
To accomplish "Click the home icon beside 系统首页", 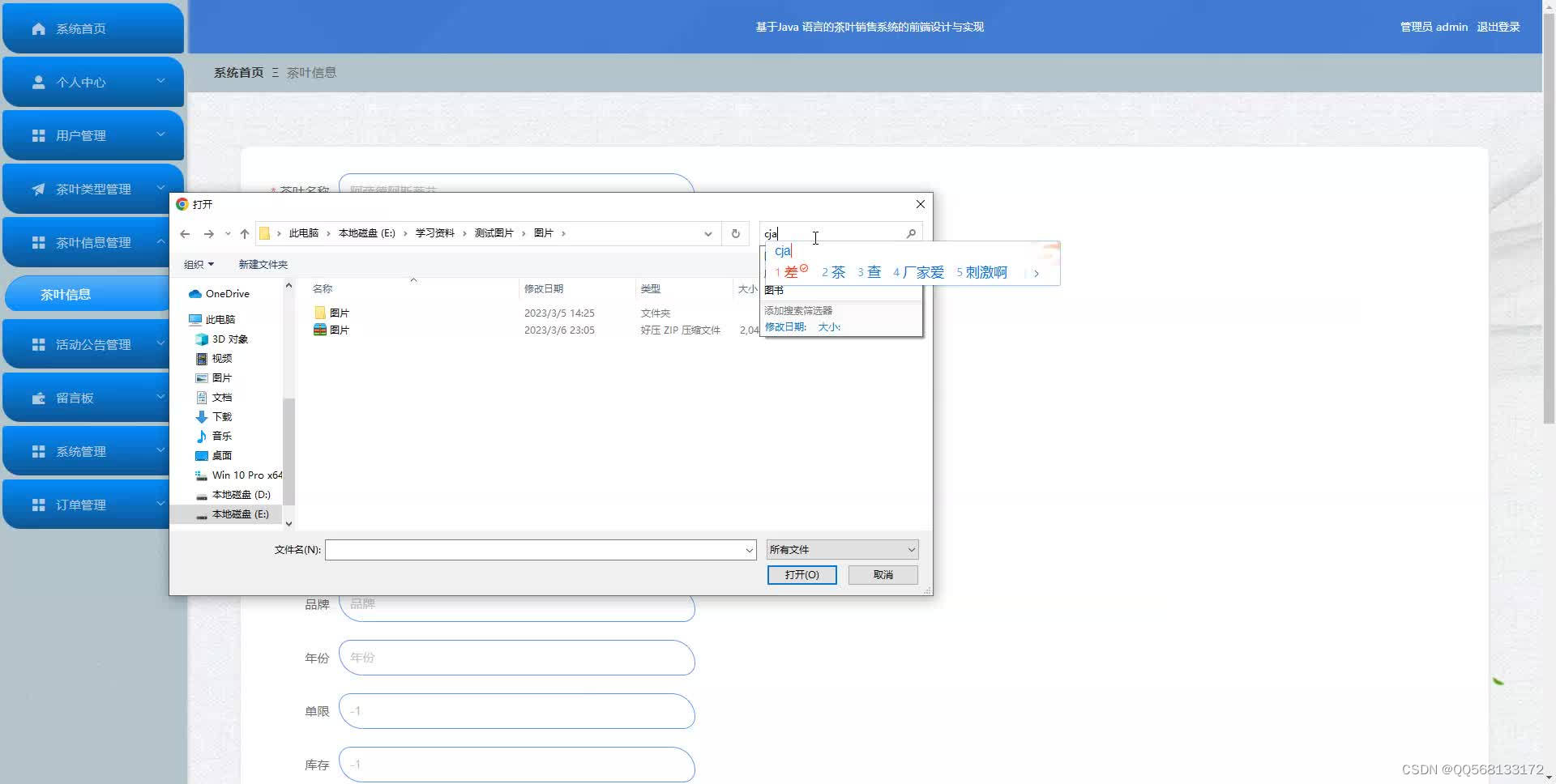I will click(x=38, y=28).
